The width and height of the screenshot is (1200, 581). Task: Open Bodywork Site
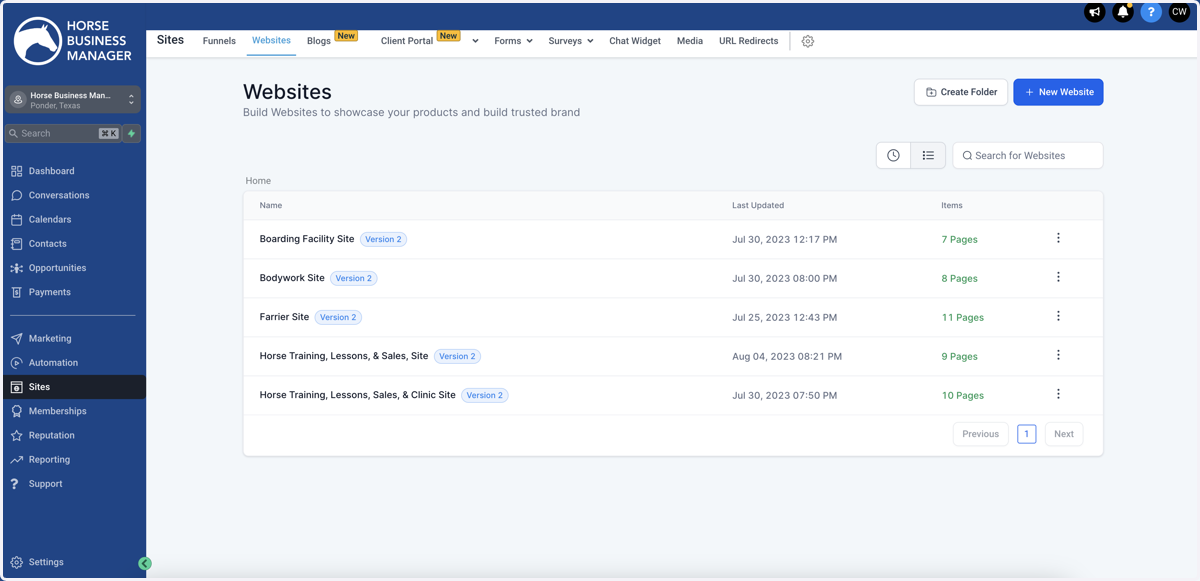(292, 278)
